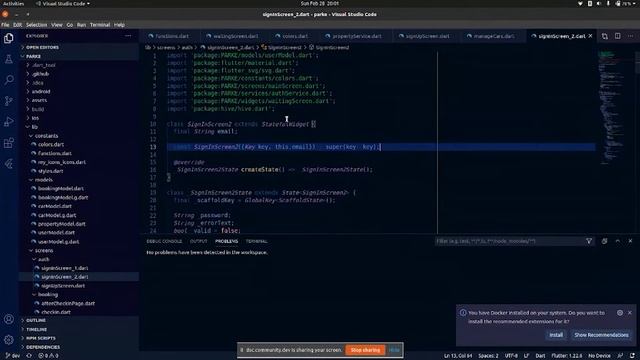Viewport: 640px width, 360px height.
Task: Open editor more actions ellipsis
Action: pyautogui.click(x=631, y=36)
